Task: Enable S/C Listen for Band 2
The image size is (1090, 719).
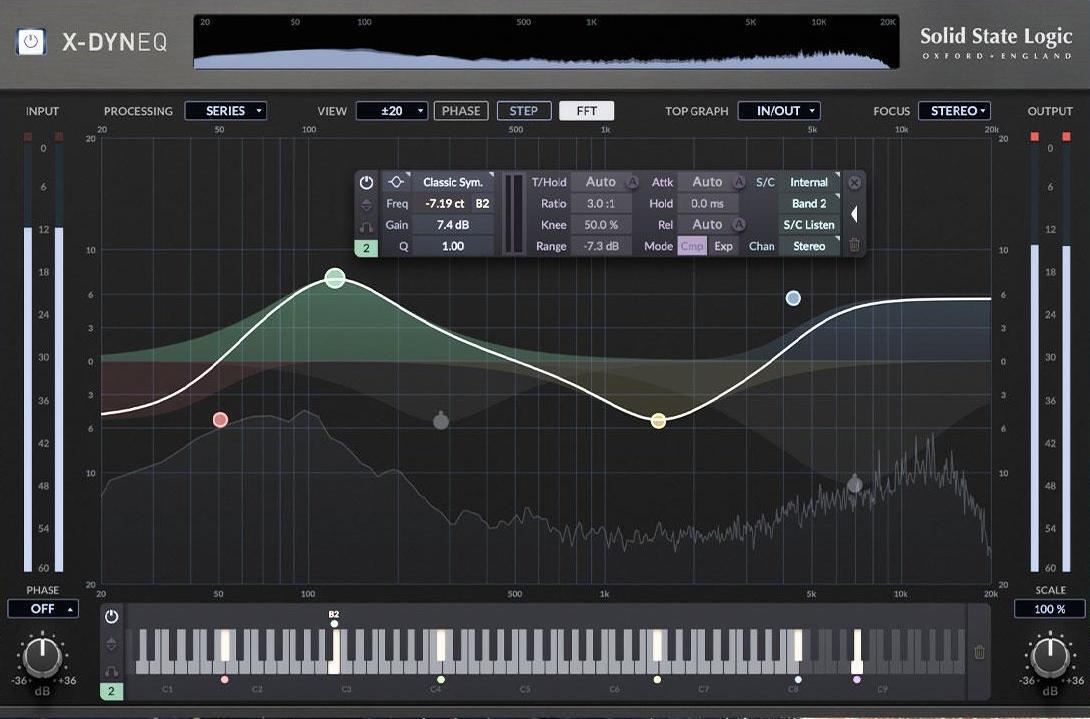Action: coord(809,224)
